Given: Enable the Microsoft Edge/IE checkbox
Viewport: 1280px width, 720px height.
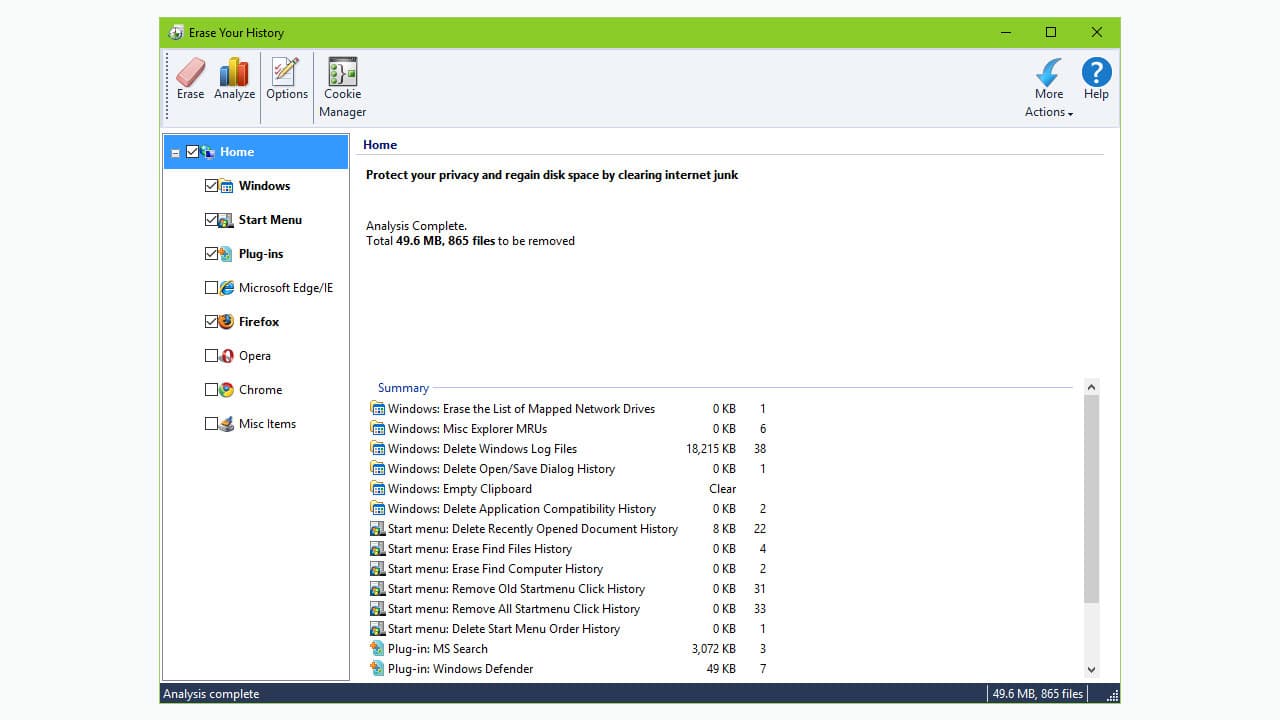Looking at the screenshot, I should coord(211,287).
